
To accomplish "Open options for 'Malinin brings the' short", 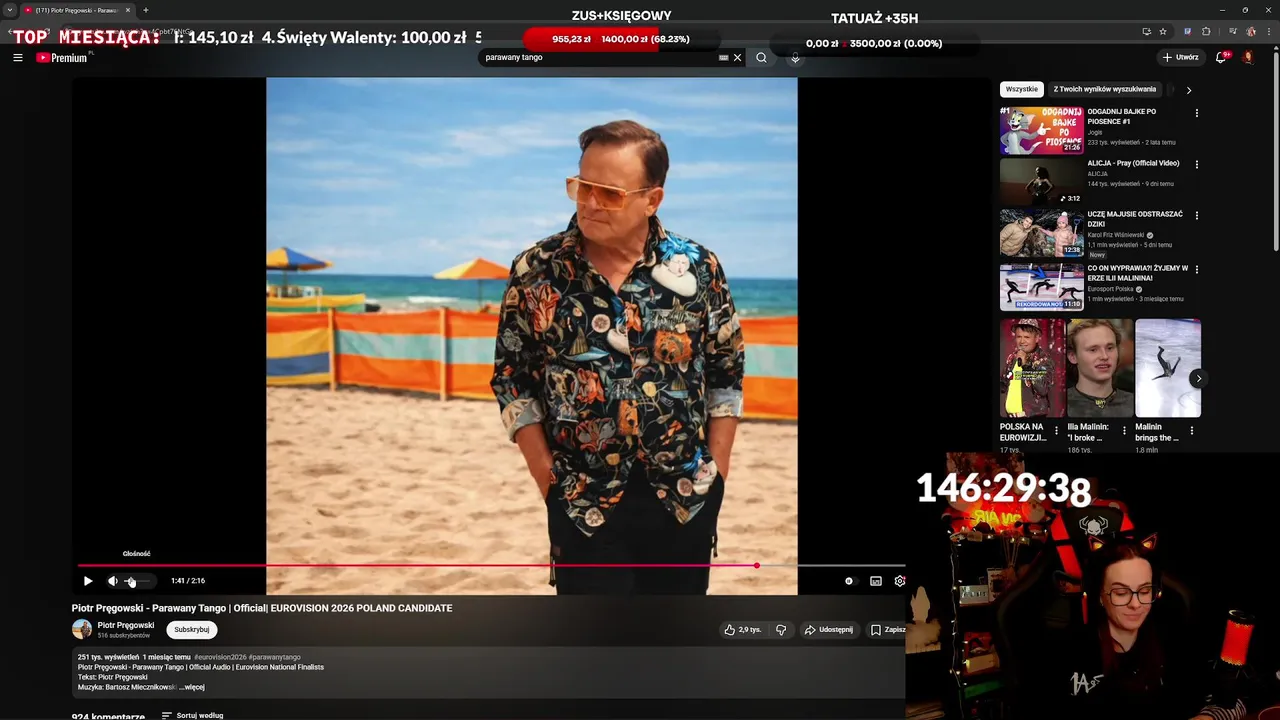I will click(1191, 431).
